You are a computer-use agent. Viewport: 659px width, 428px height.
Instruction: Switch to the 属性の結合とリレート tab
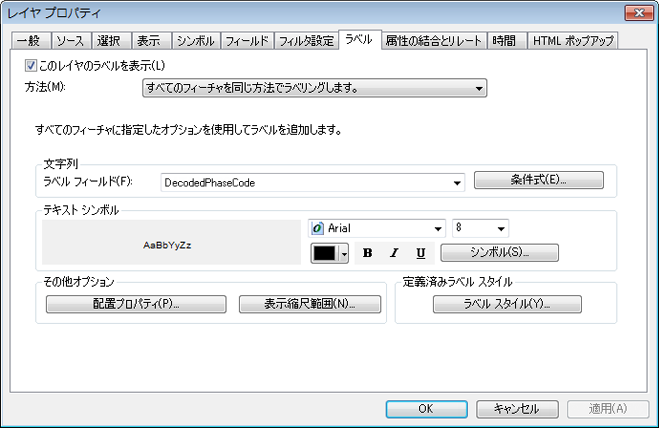pyautogui.click(x=434, y=41)
